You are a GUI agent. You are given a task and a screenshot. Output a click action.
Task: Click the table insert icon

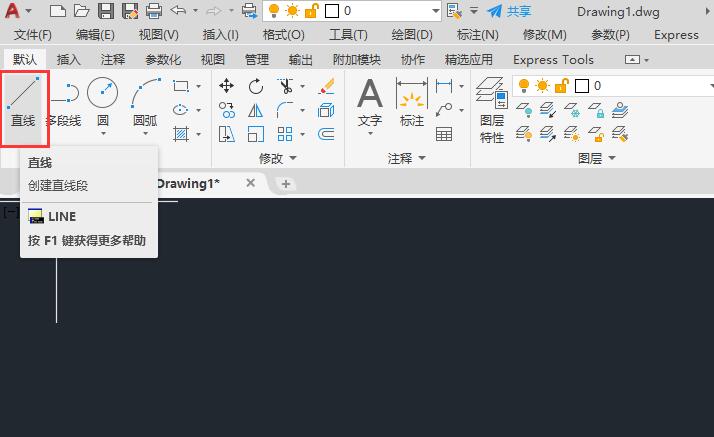tap(444, 134)
